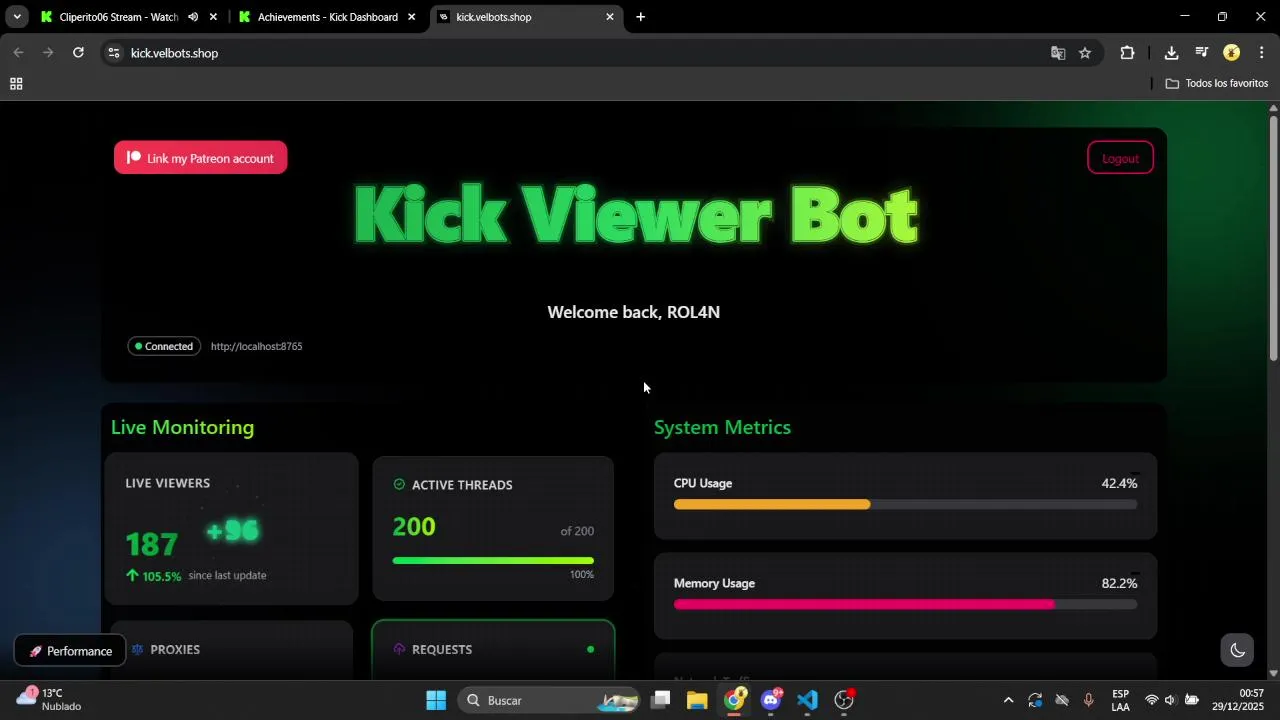The height and width of the screenshot is (720, 1280).
Task: Click the CPU Usage progress bar
Action: tap(905, 505)
